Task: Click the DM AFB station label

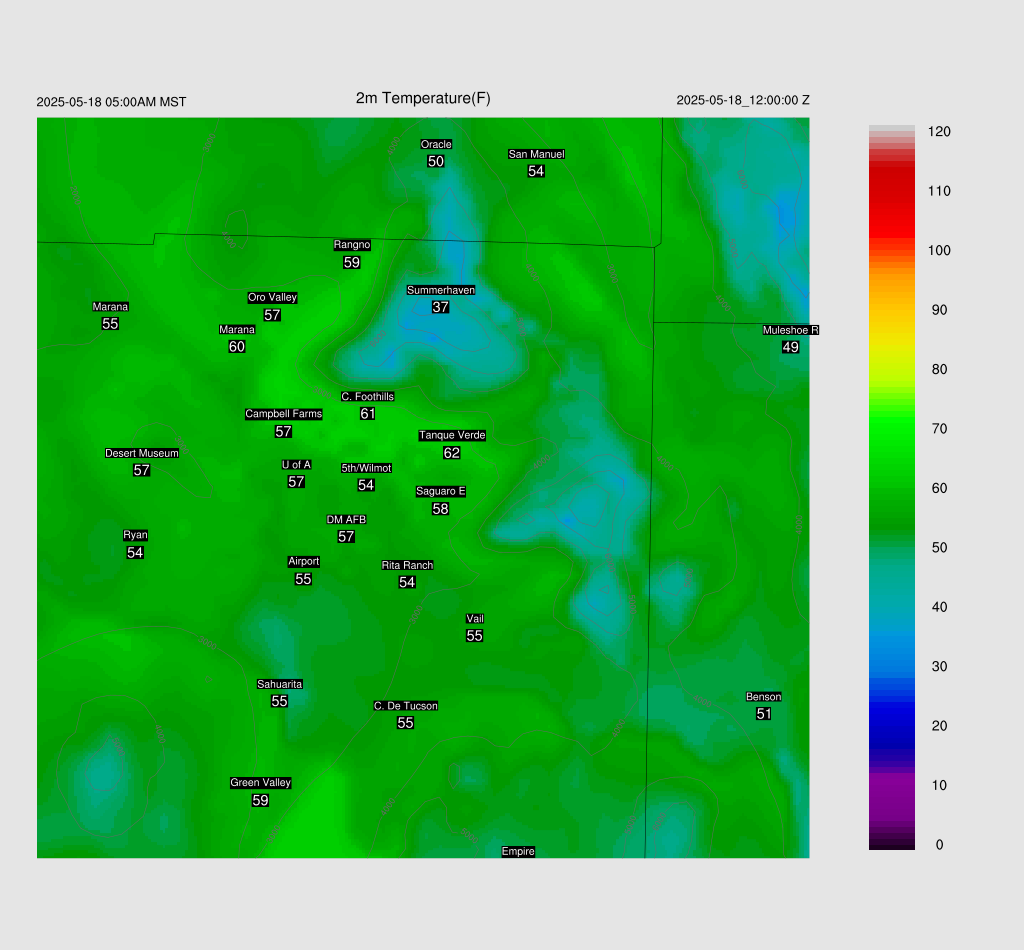Action: [x=346, y=520]
